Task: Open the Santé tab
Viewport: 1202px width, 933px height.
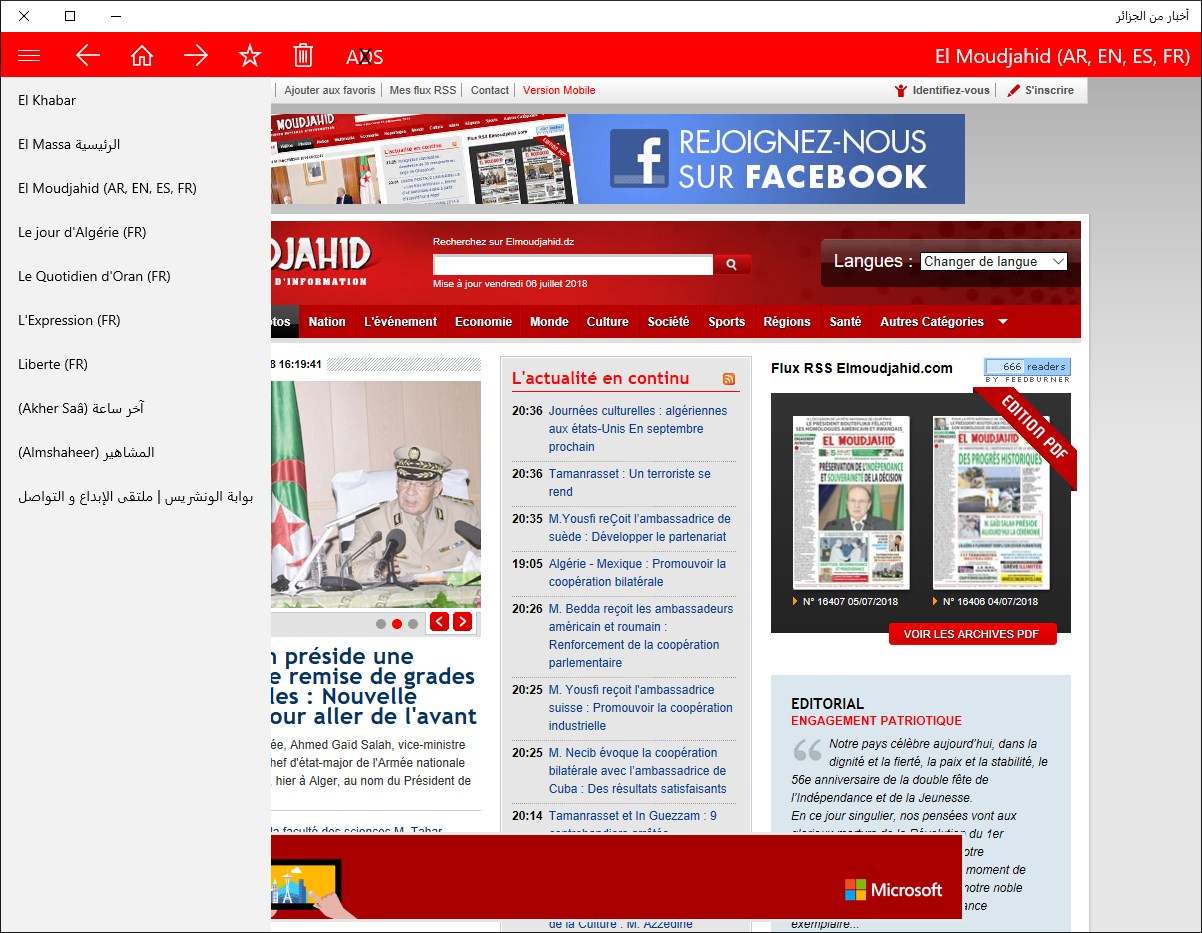Action: [x=845, y=322]
